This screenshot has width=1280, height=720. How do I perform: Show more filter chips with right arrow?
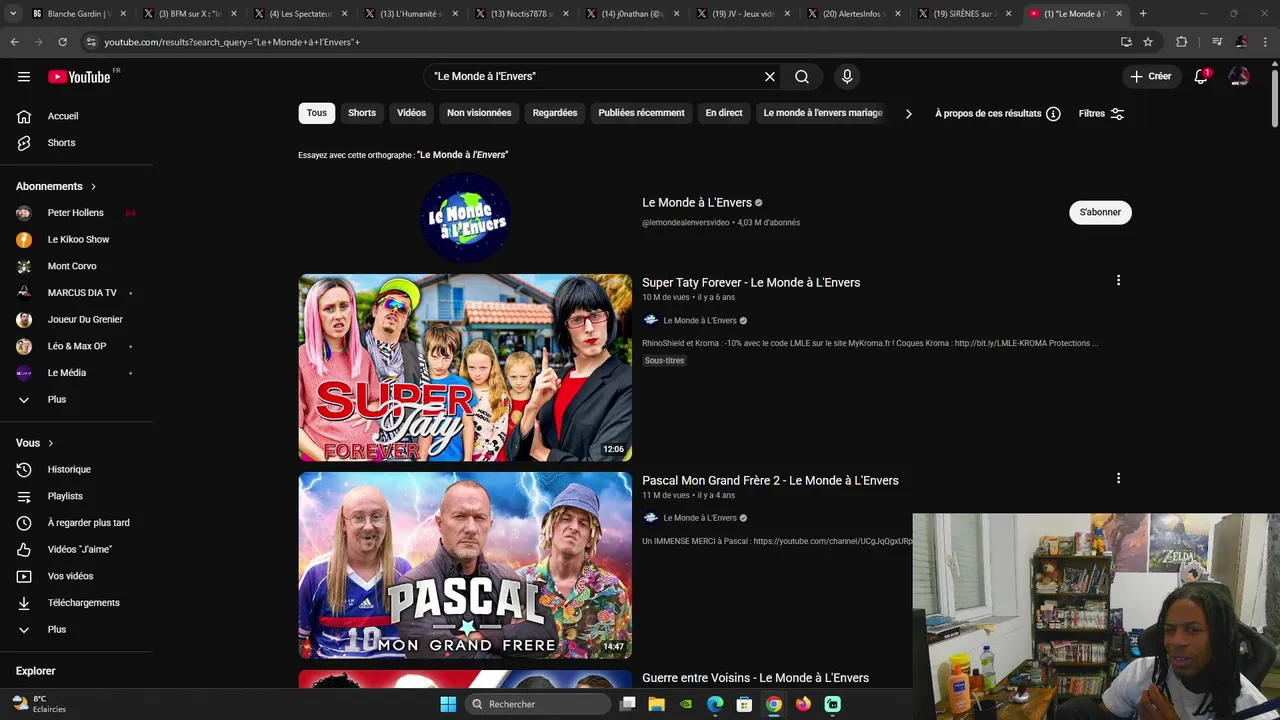tap(908, 114)
